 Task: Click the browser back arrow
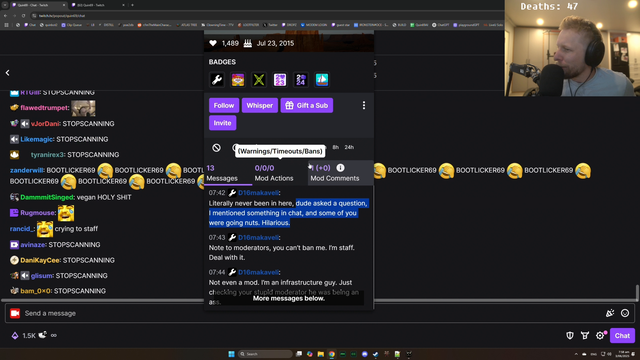click(x=5, y=16)
